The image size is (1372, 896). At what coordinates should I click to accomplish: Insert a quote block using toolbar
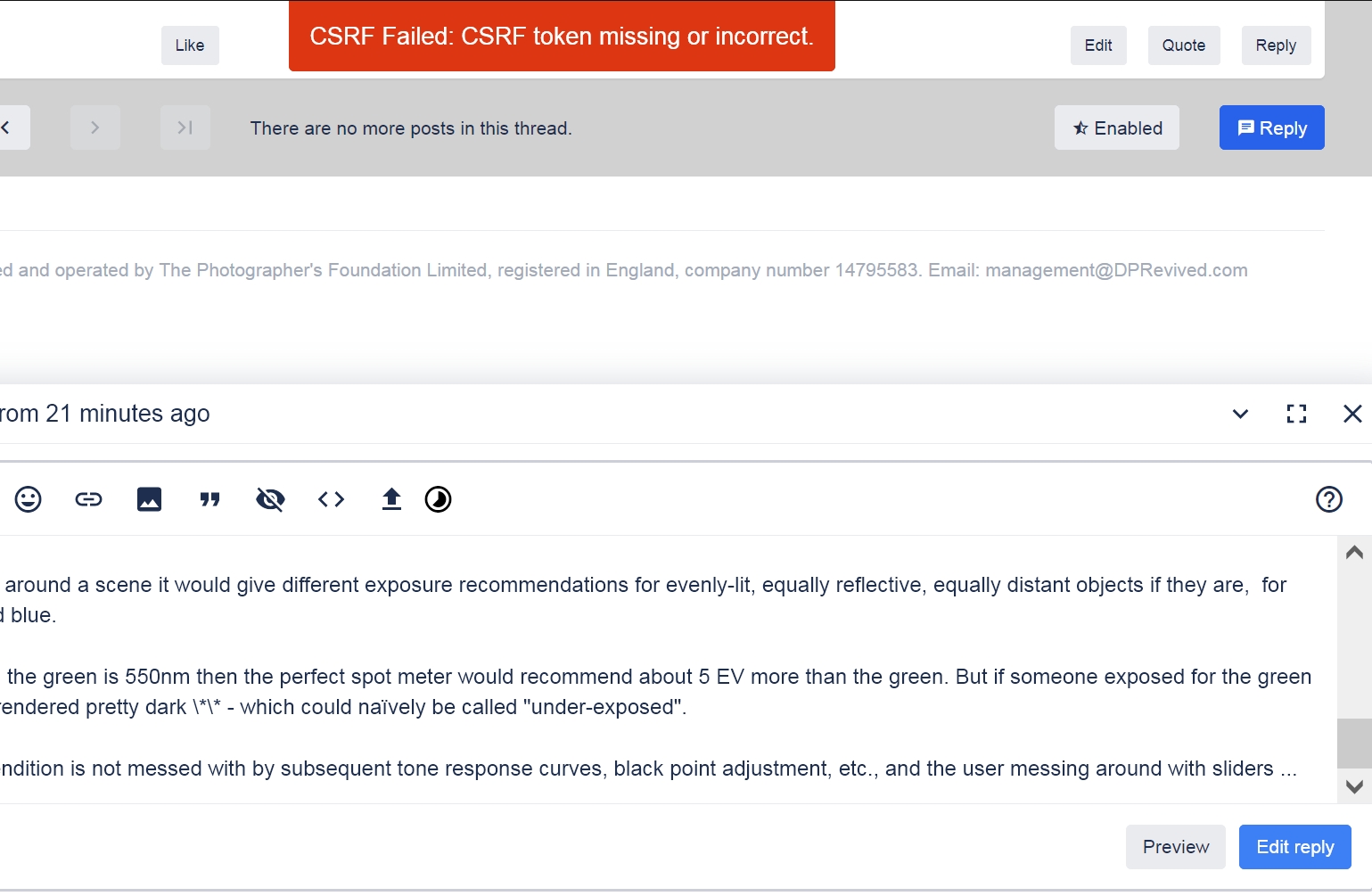click(209, 499)
